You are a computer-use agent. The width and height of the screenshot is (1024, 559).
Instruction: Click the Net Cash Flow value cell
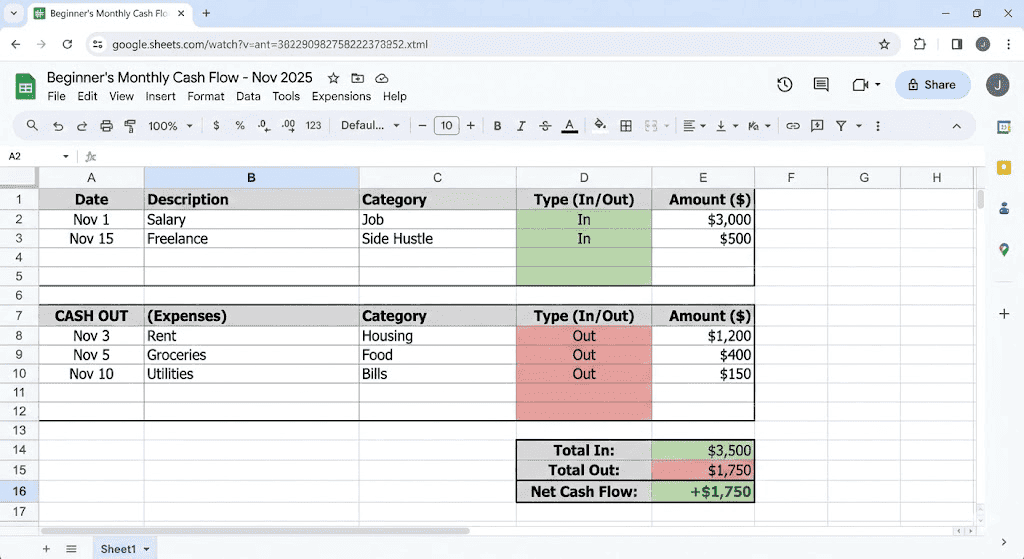coord(703,492)
